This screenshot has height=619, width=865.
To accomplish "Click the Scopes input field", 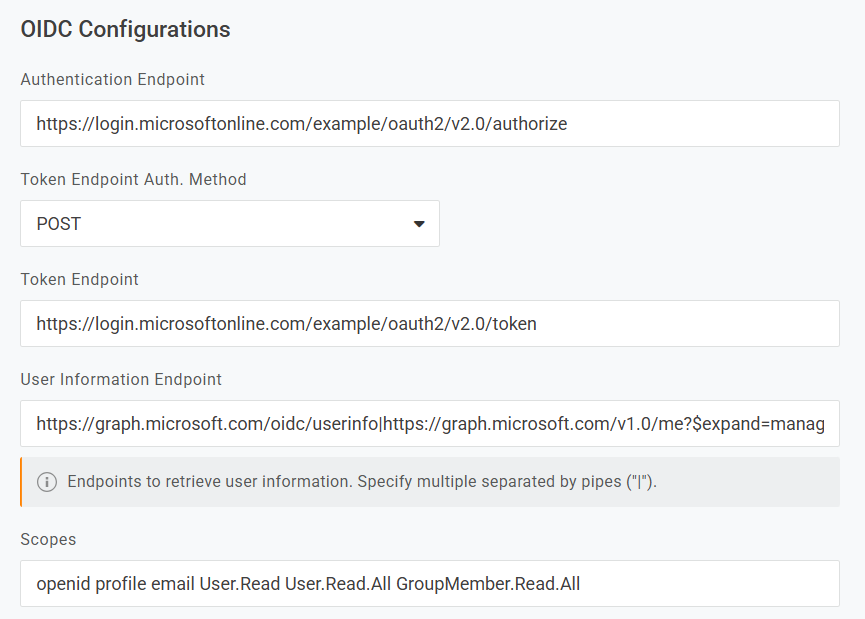I will point(430,584).
